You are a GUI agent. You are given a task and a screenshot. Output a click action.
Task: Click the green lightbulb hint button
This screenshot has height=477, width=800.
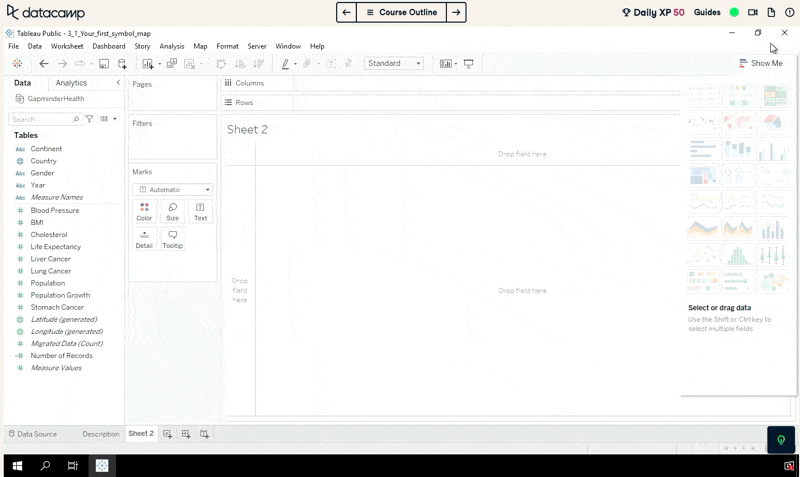click(x=781, y=440)
